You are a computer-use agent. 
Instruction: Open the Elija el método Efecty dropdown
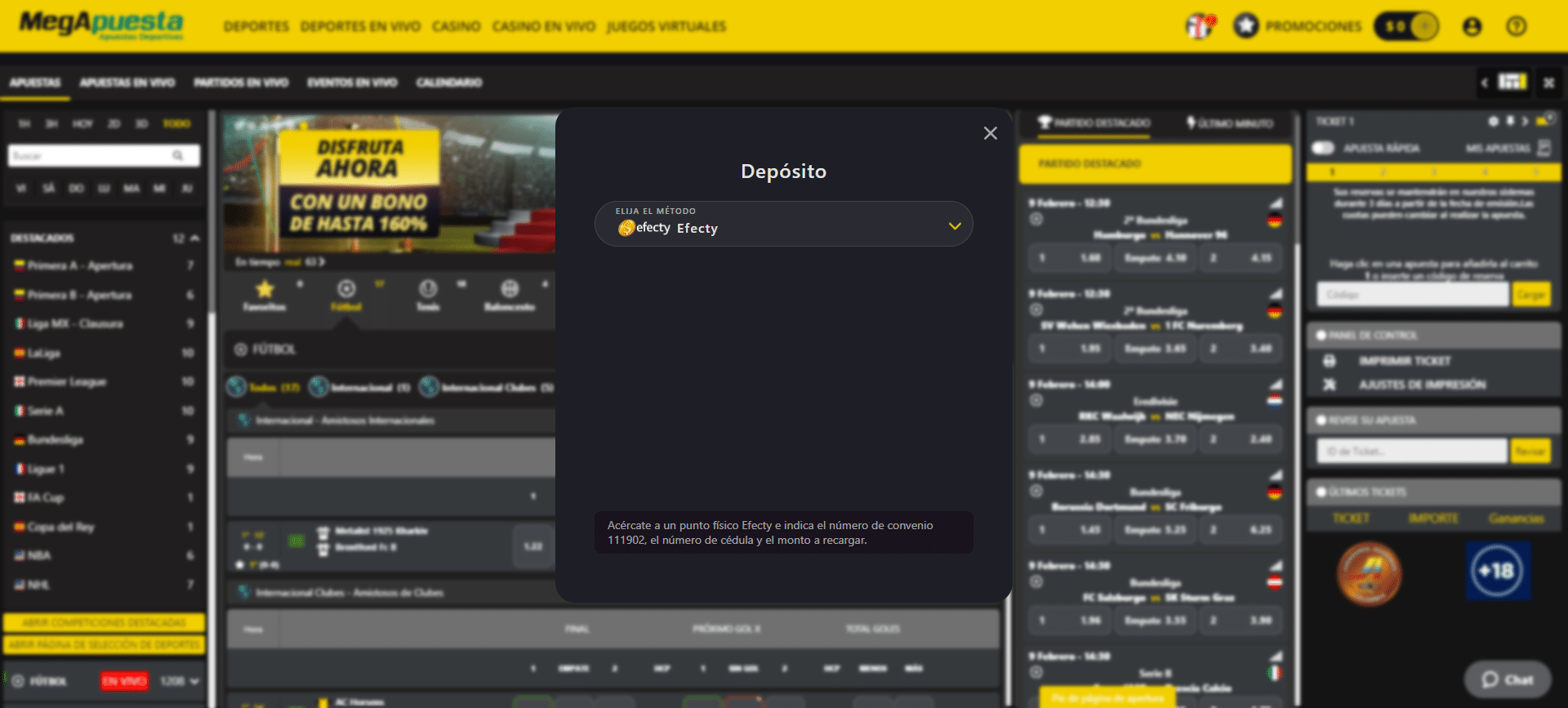[x=783, y=224]
